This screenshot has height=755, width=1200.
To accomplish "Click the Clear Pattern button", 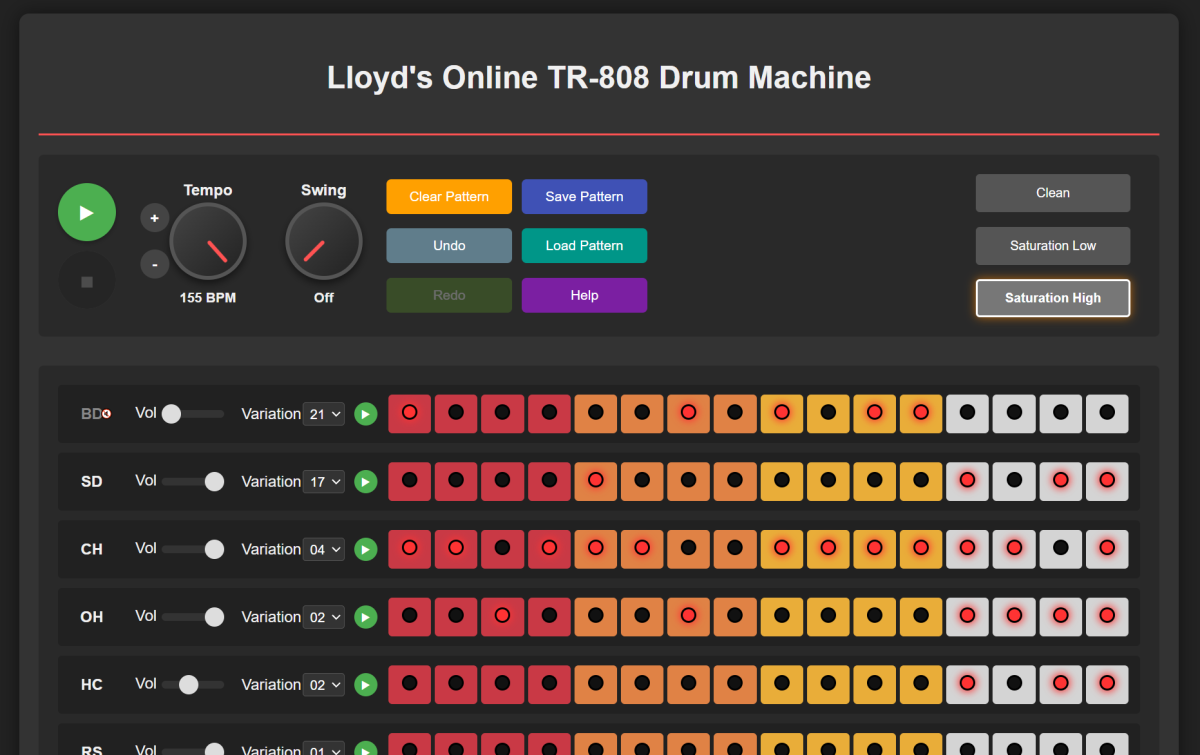I will pyautogui.click(x=449, y=197).
